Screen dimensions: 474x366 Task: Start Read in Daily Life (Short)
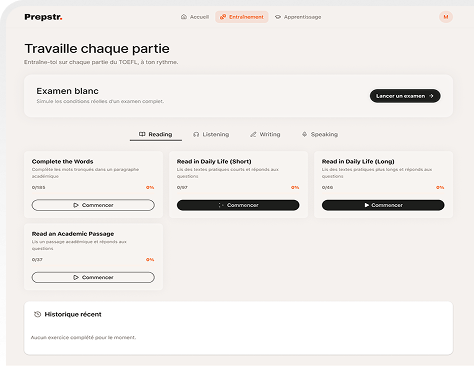pyautogui.click(x=238, y=205)
